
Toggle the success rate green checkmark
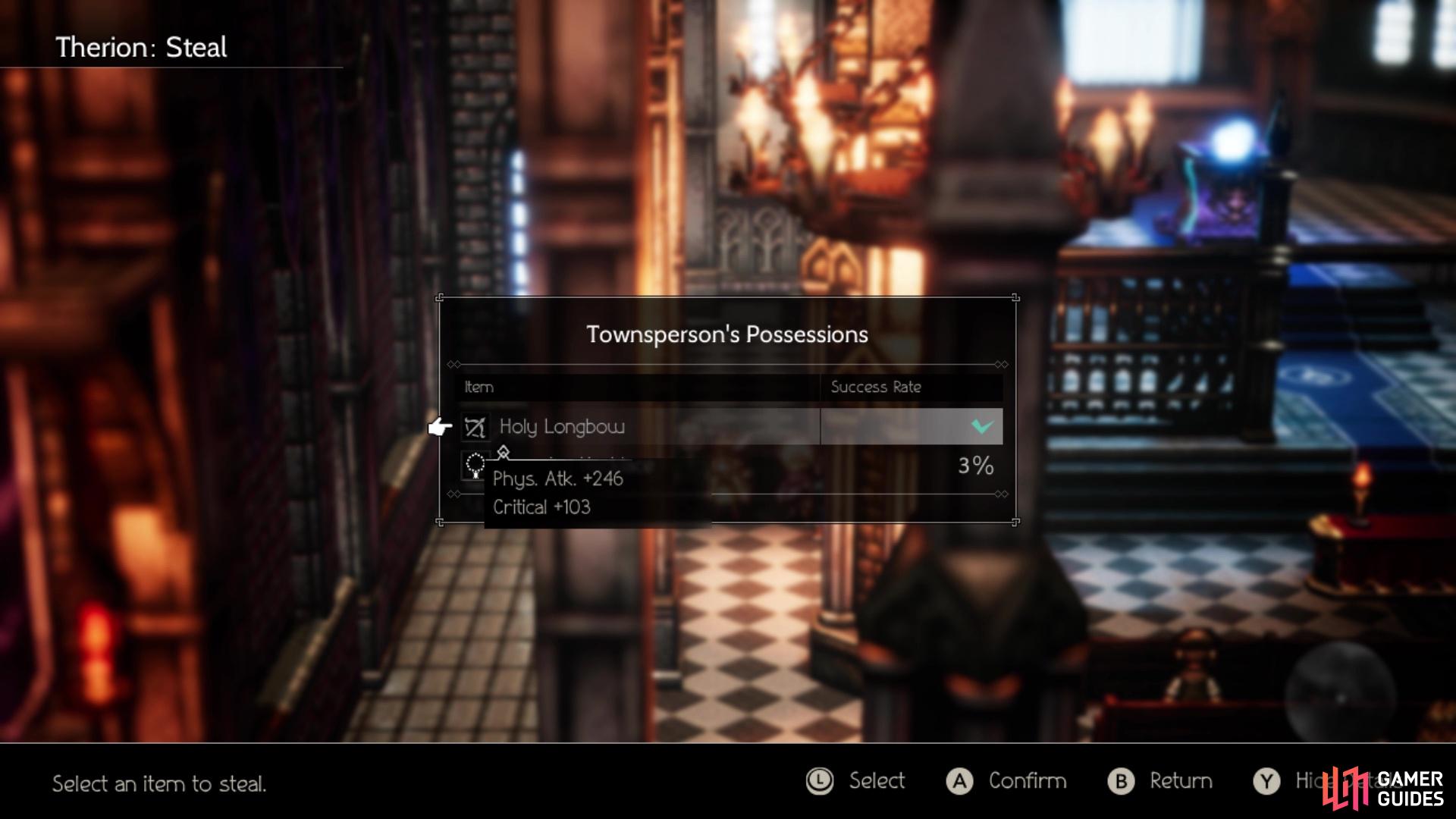tap(981, 426)
